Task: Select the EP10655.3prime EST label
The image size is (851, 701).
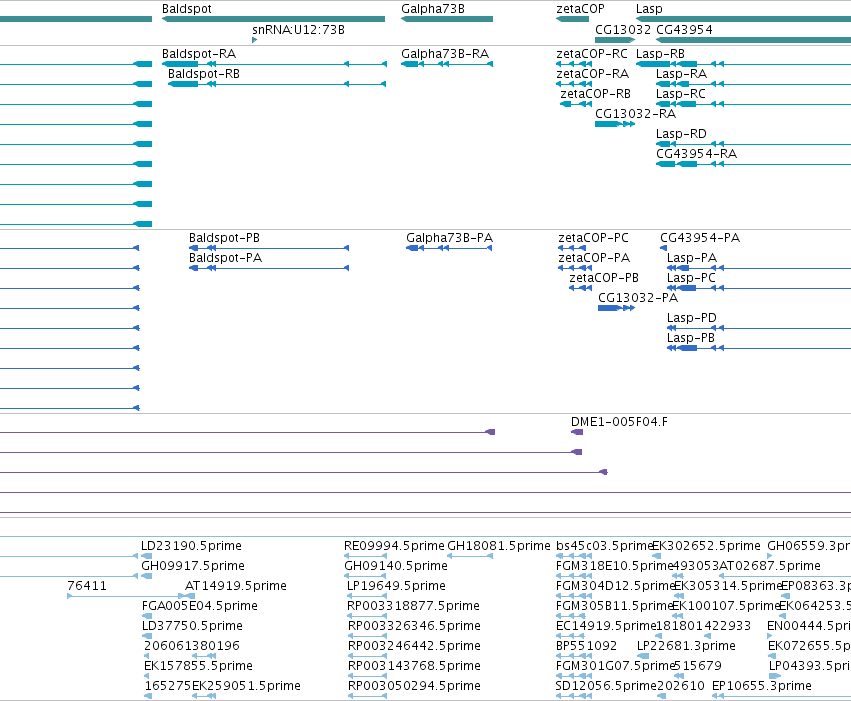Action: tap(762, 686)
